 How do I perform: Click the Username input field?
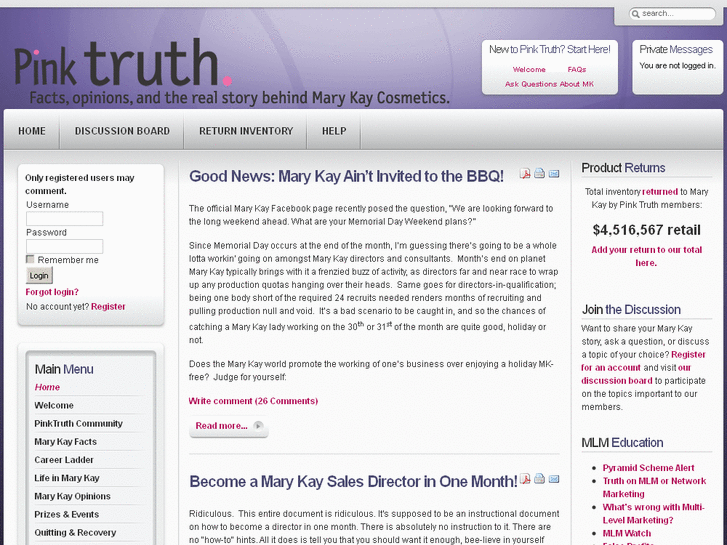[x=64, y=218]
